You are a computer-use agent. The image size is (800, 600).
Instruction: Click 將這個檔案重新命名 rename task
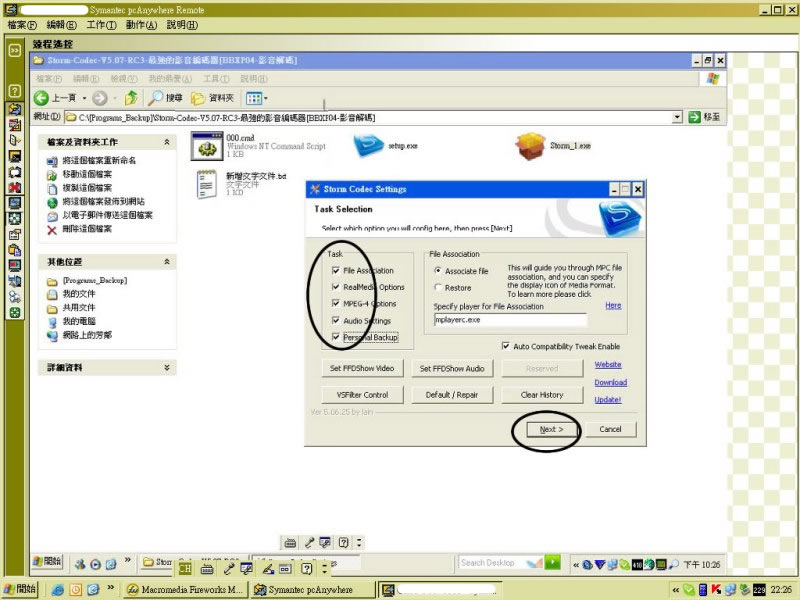pos(98,161)
